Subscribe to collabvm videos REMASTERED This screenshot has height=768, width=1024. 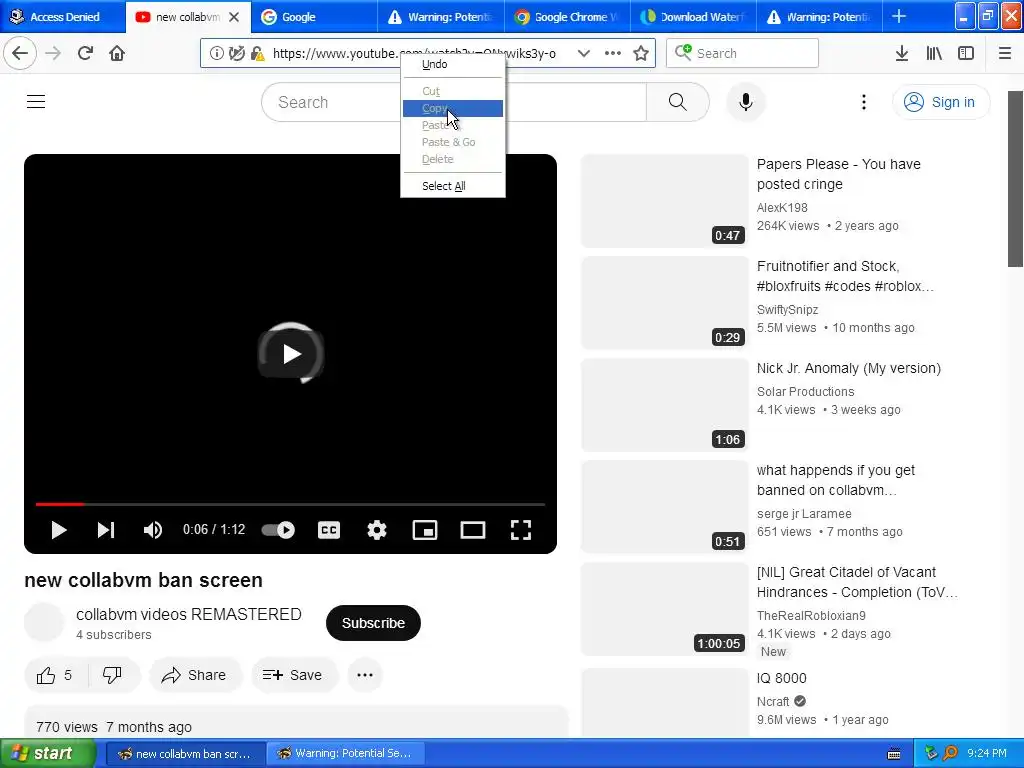374,623
